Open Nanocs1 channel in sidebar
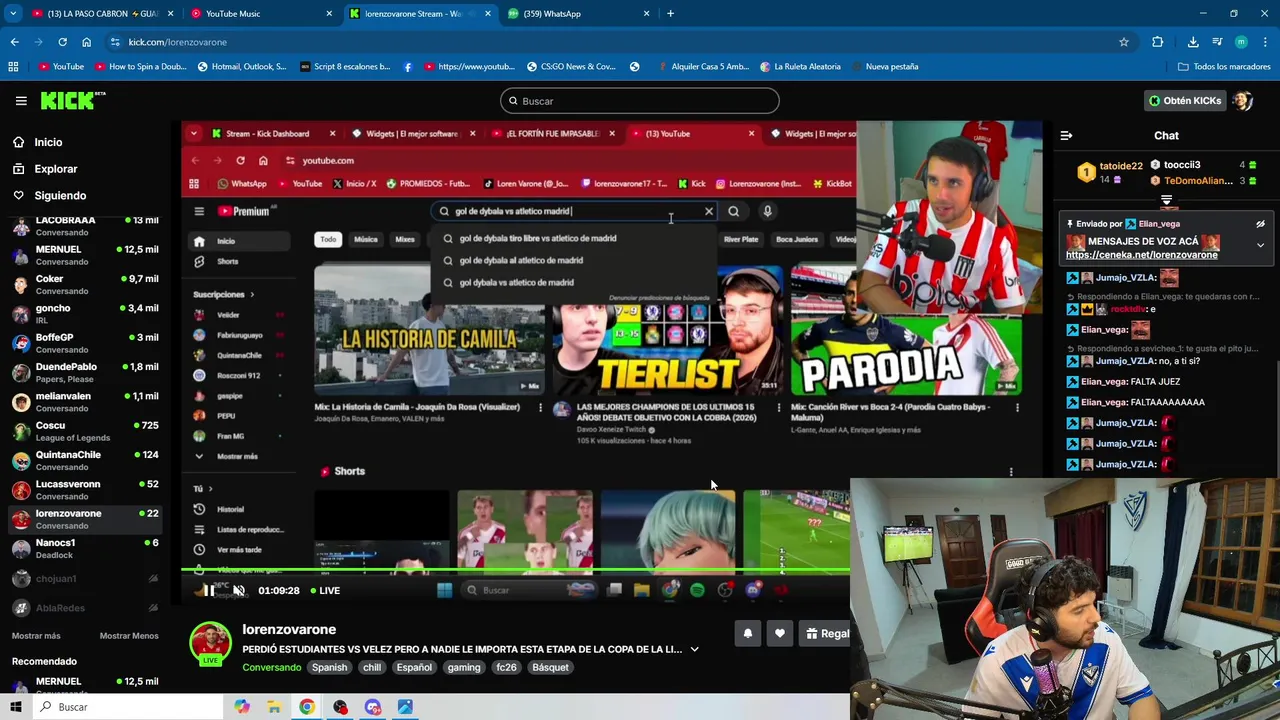The image size is (1280, 720). pos(85,548)
